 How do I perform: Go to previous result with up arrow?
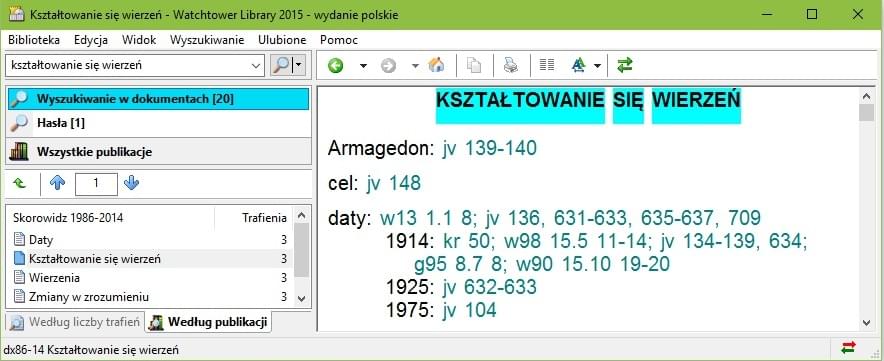pos(58,183)
